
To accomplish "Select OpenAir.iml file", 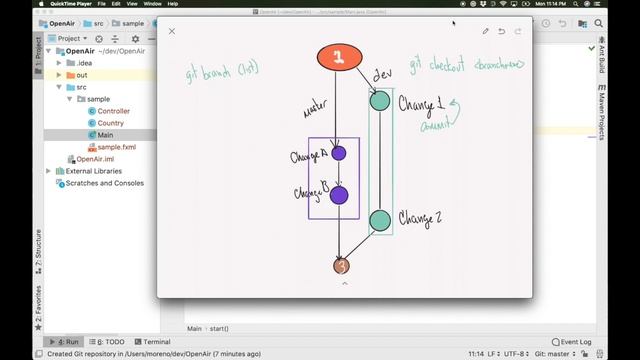I will tap(91, 159).
